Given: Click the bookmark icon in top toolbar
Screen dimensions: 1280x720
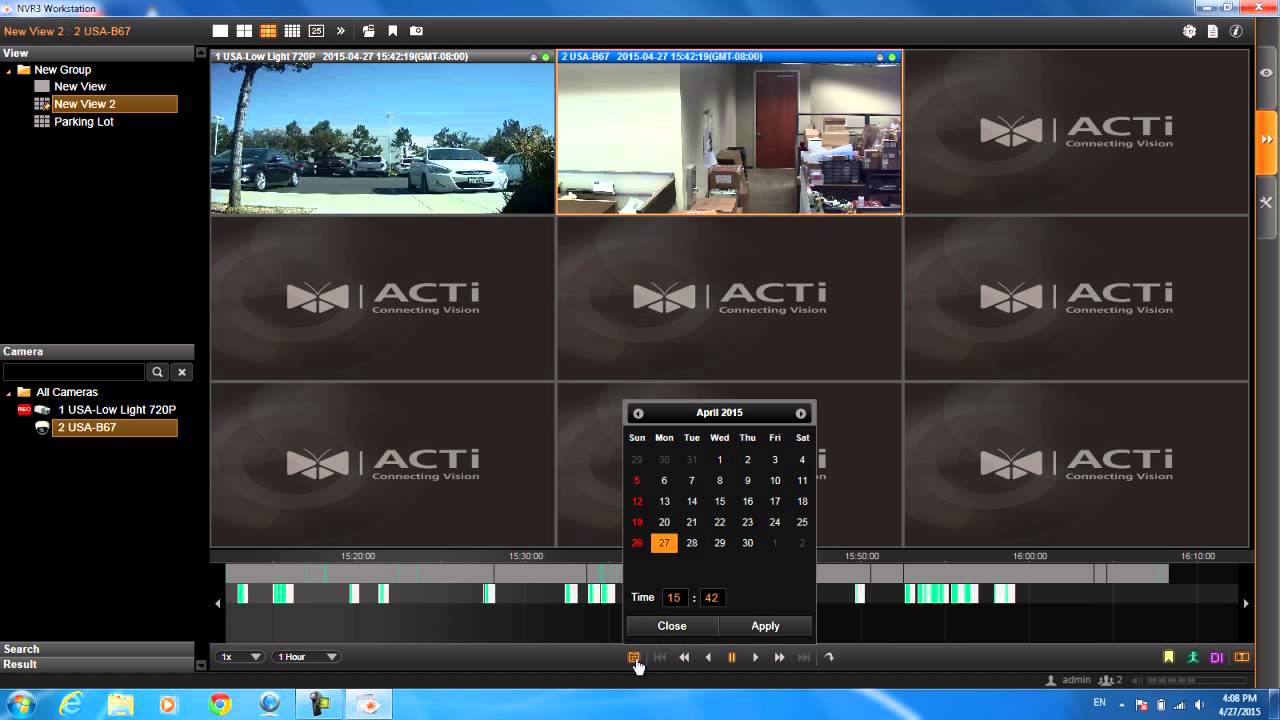Looking at the screenshot, I should (x=392, y=31).
